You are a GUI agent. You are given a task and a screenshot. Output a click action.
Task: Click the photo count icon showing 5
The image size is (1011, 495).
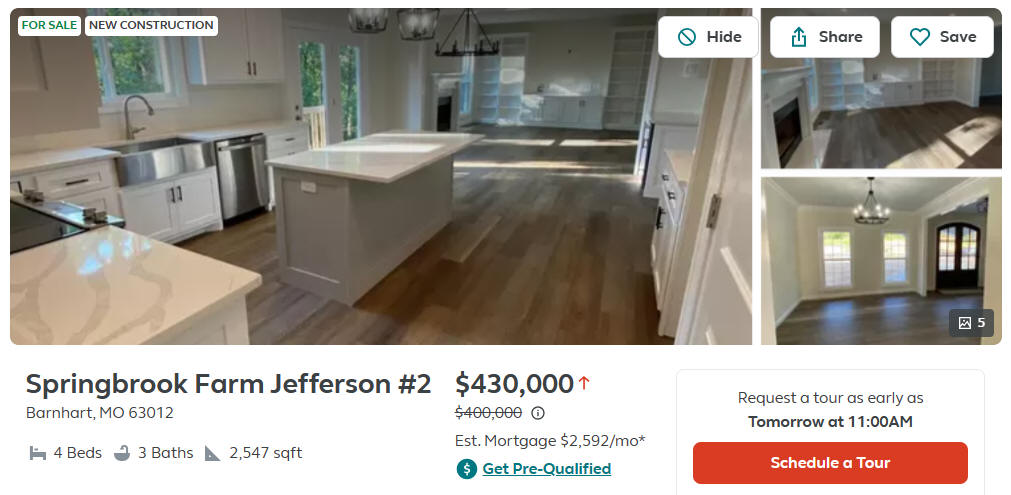point(965,323)
